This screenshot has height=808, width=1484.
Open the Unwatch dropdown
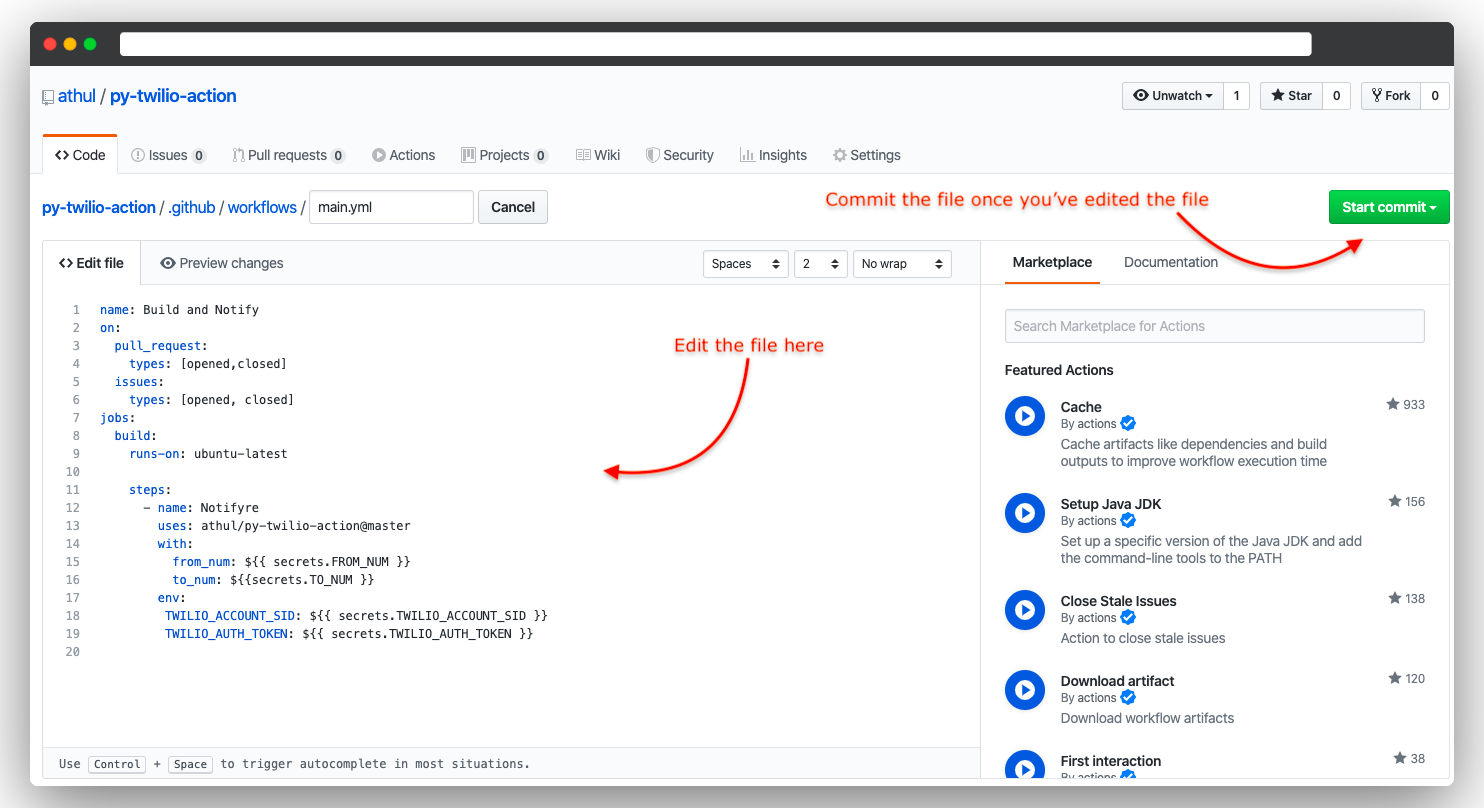(x=1173, y=96)
